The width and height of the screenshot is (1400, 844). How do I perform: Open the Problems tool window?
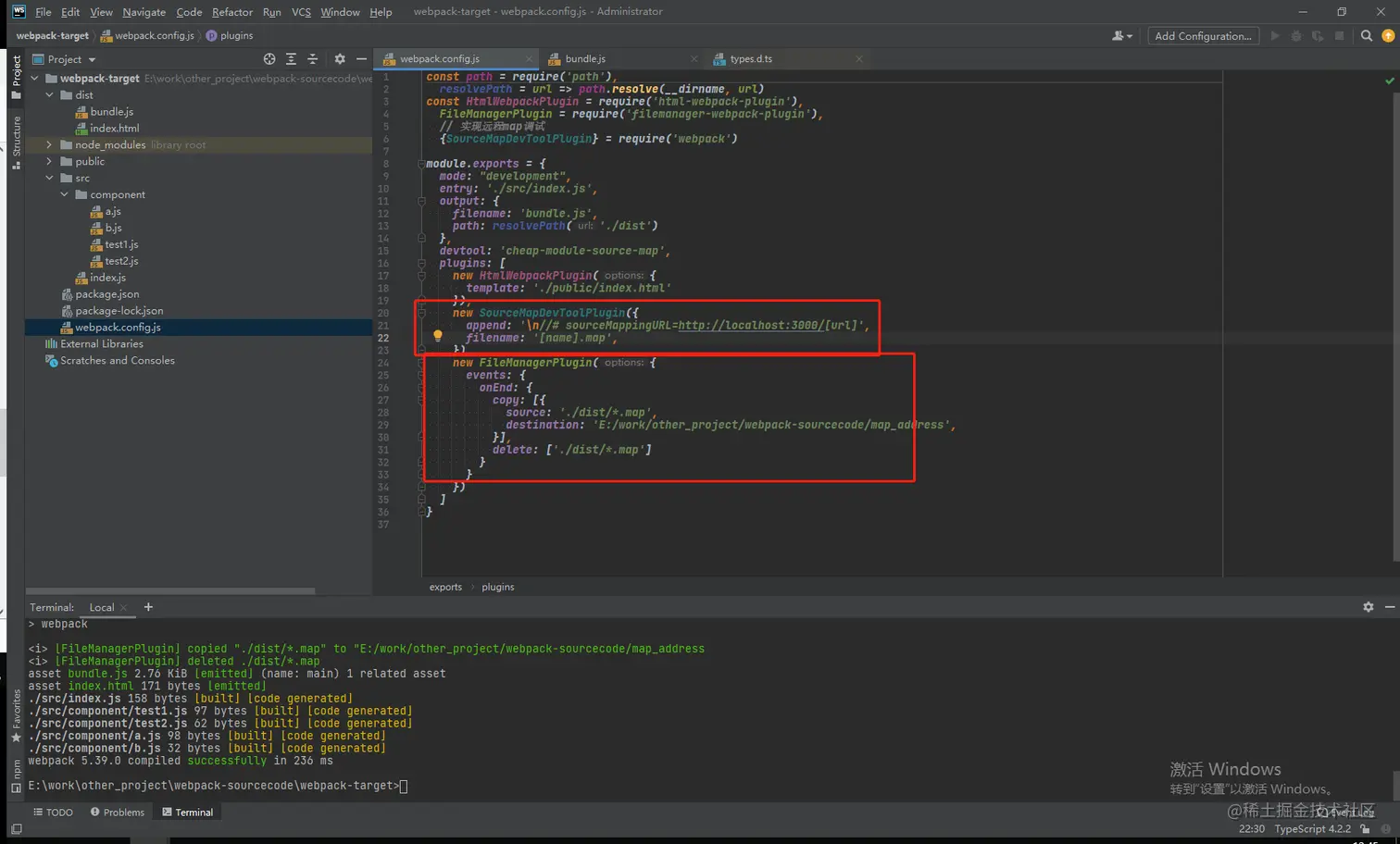click(118, 813)
